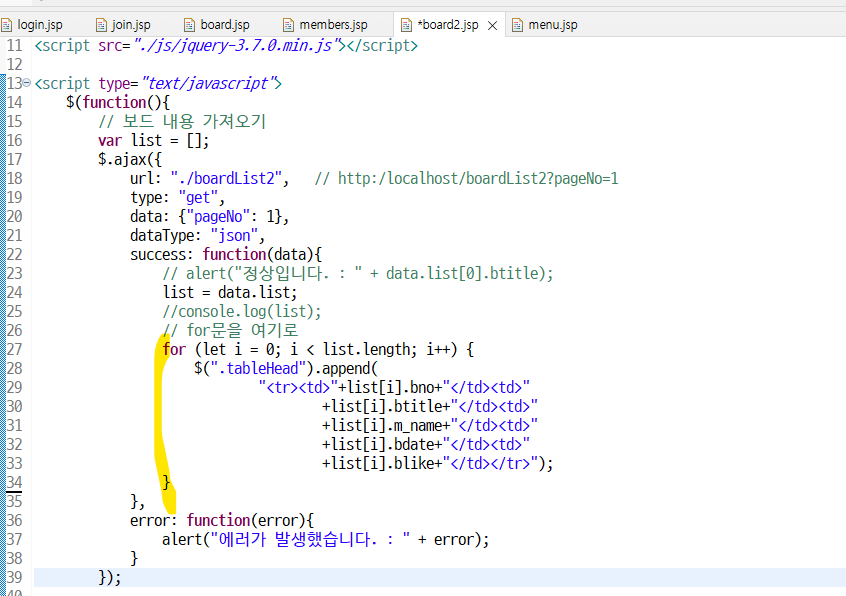Viewport: 846px width, 596px height.
Task: Click the 'pageNo' data key
Action: point(218,217)
